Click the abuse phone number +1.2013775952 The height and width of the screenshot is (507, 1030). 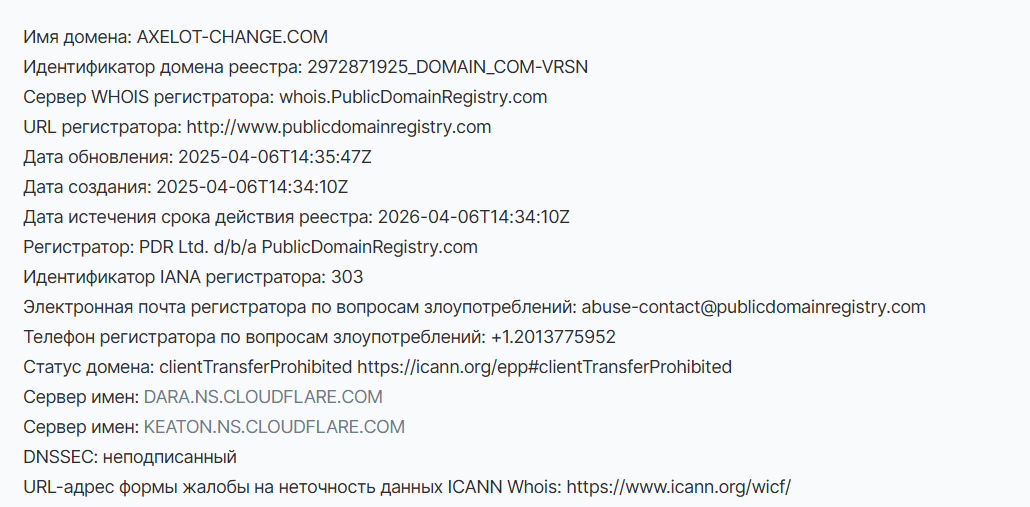(x=553, y=337)
